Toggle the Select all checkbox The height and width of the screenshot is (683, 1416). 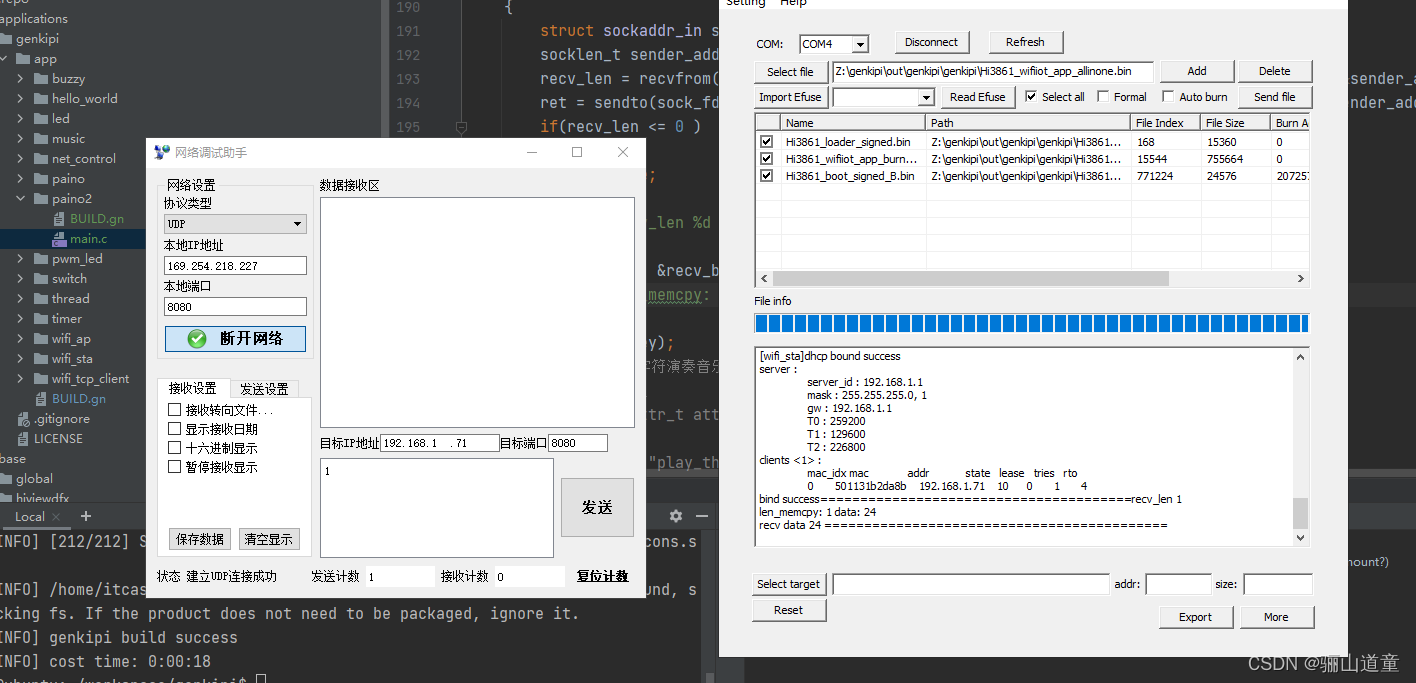1031,97
